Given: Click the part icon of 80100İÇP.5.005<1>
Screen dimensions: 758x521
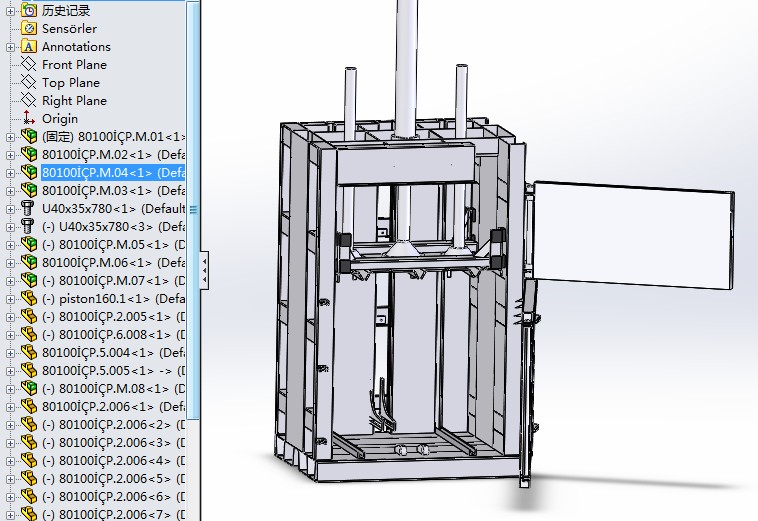Looking at the screenshot, I should [x=29, y=371].
